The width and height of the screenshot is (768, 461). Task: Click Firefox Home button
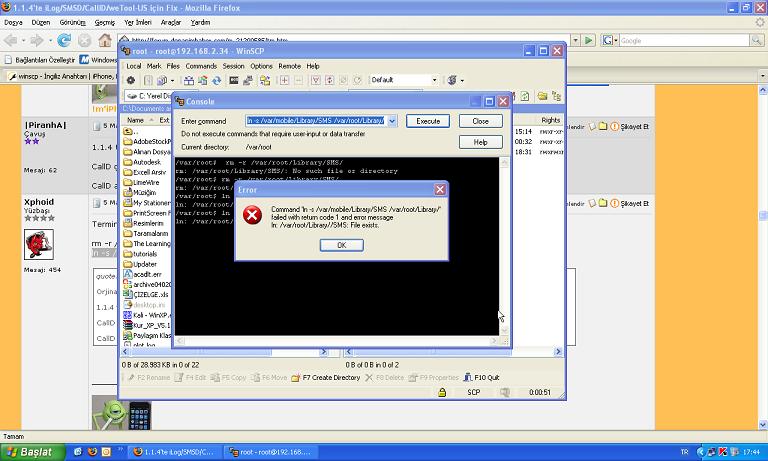[104, 40]
